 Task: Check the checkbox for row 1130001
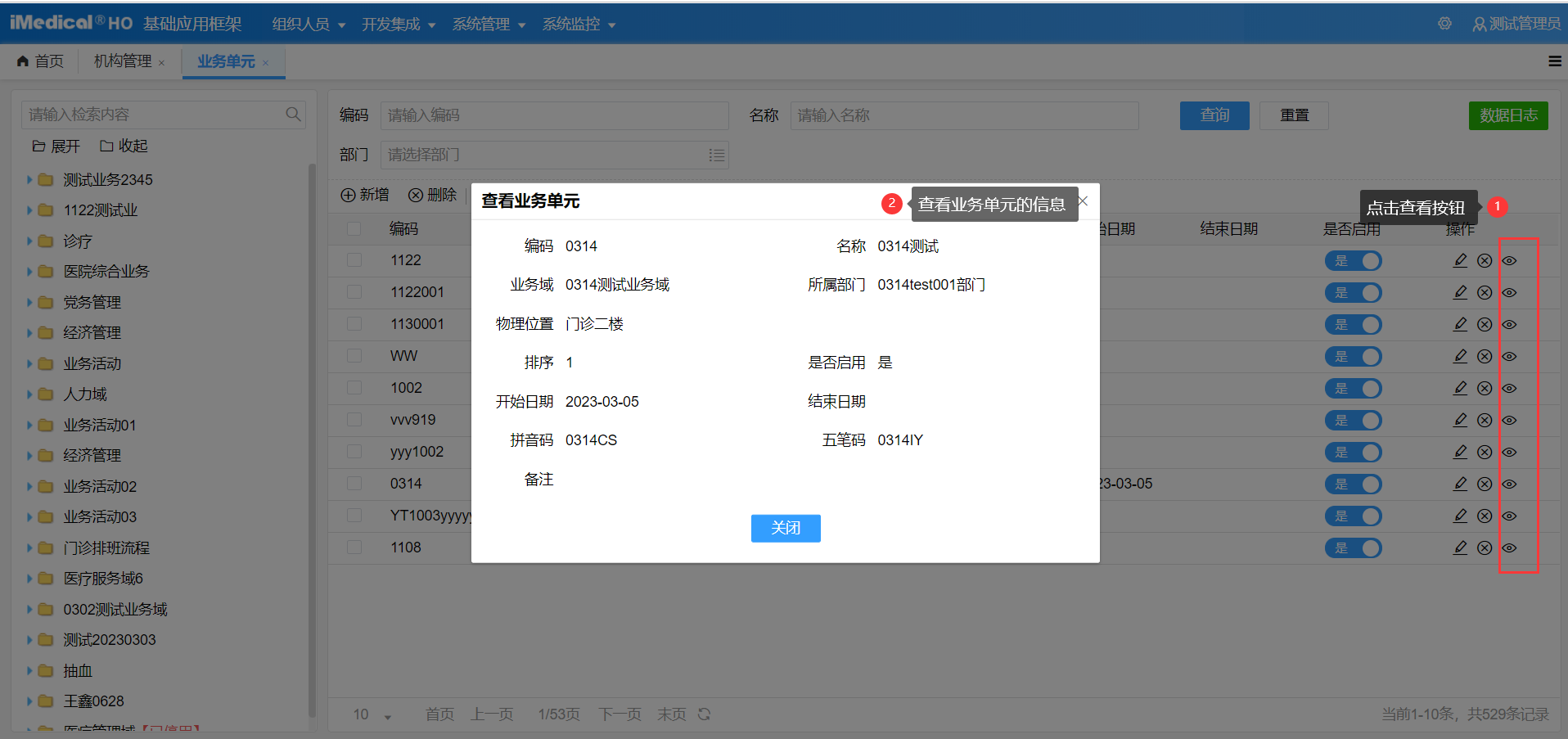pyautogui.click(x=354, y=323)
